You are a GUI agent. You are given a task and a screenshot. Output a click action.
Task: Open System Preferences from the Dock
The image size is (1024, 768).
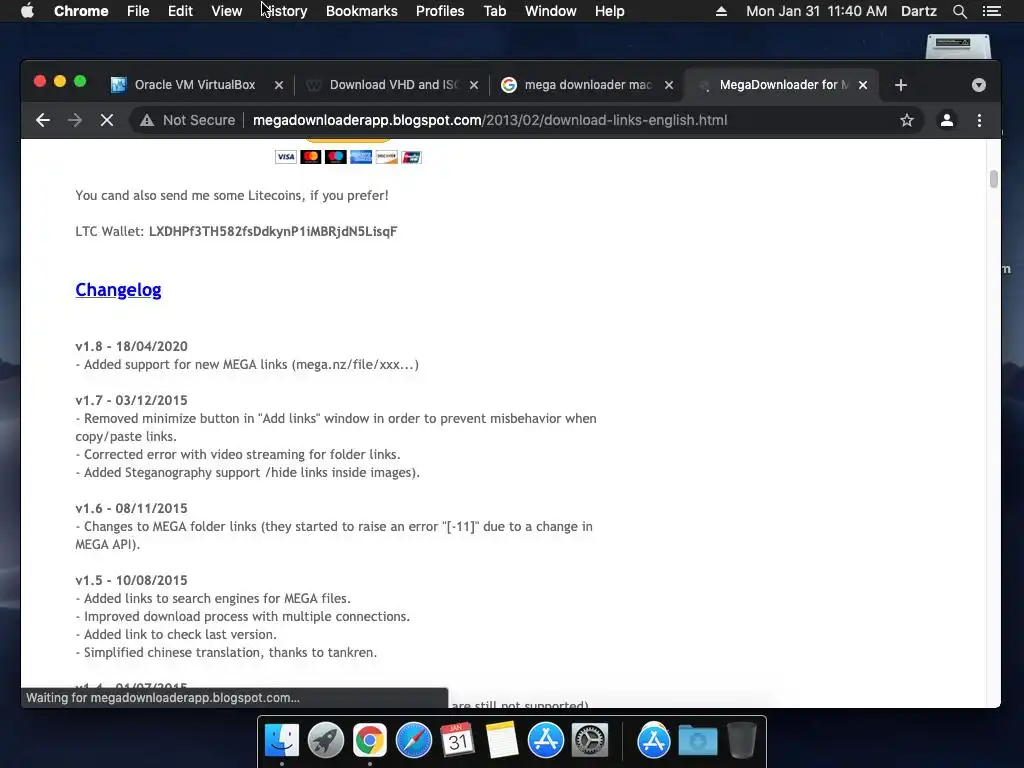pyautogui.click(x=590, y=741)
